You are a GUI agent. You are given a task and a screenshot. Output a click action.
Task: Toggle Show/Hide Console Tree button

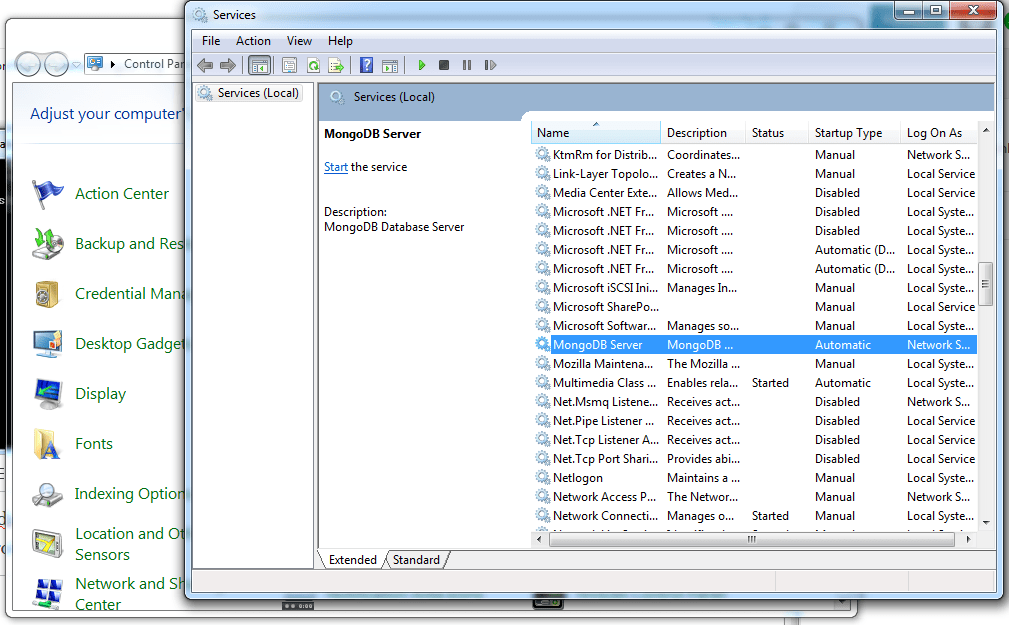(x=259, y=65)
